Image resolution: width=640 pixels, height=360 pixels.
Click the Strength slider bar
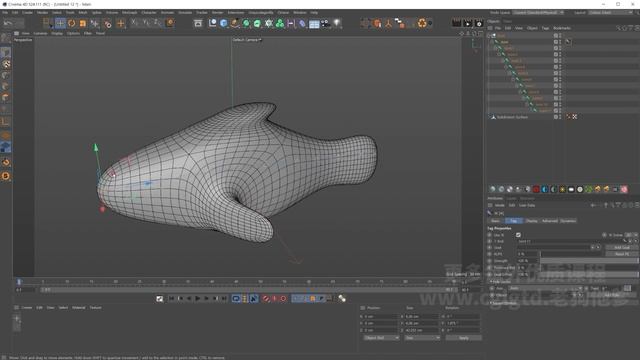click(x=589, y=261)
